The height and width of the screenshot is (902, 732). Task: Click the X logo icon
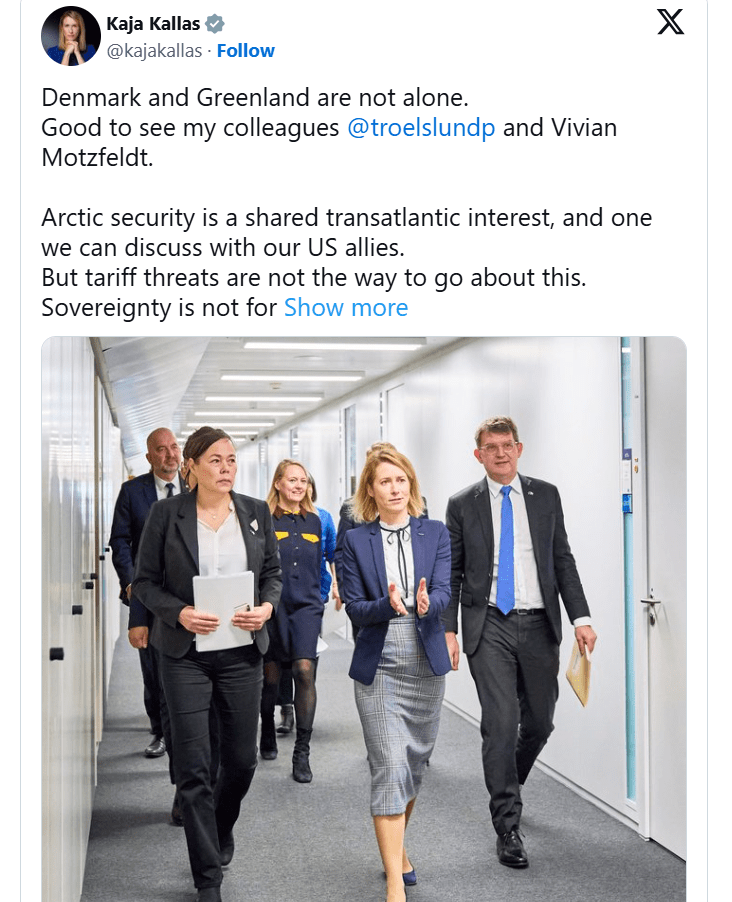[670, 23]
